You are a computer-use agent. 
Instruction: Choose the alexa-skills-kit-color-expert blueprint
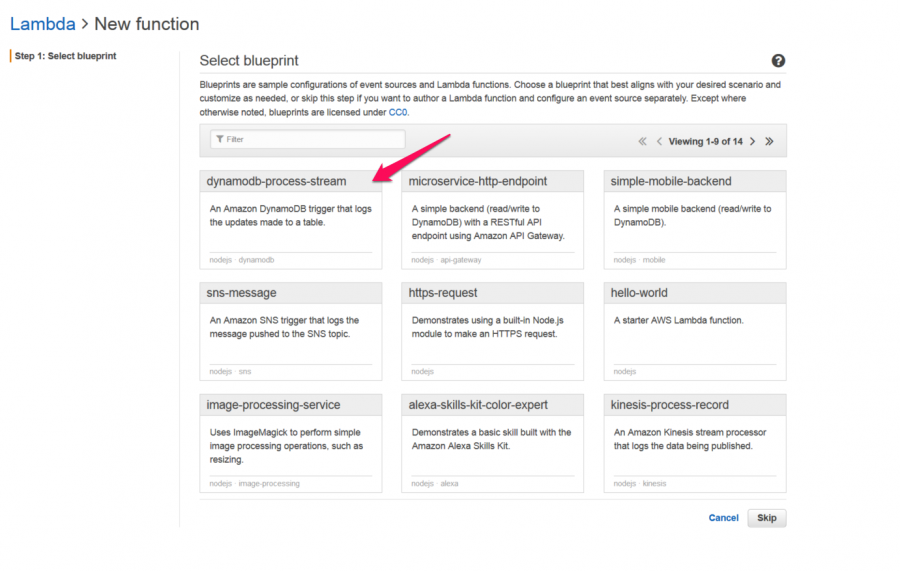pos(492,443)
